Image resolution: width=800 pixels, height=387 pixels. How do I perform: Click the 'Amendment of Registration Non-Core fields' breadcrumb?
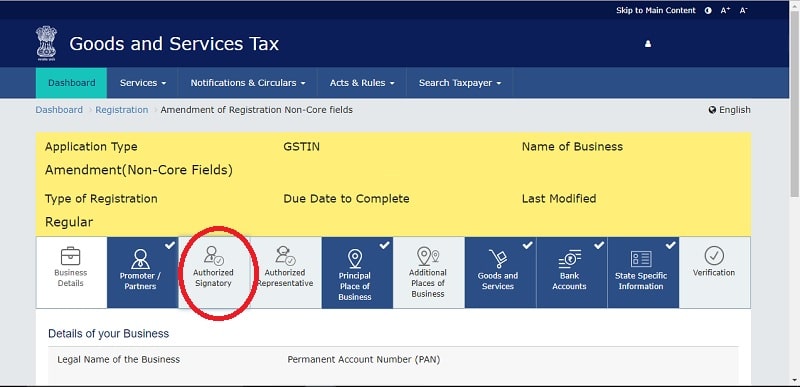tap(257, 110)
